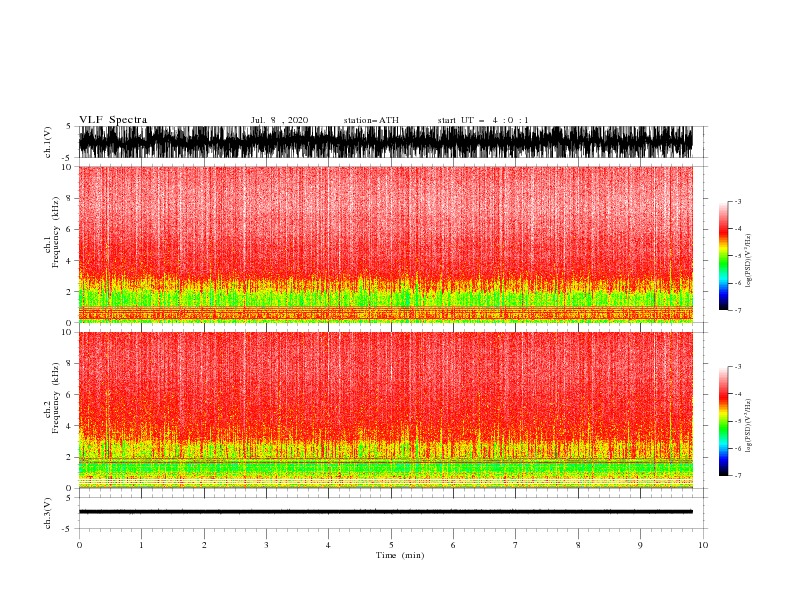Click the time axis tick label "5"
This screenshot has height=612, width=792.
391,545
